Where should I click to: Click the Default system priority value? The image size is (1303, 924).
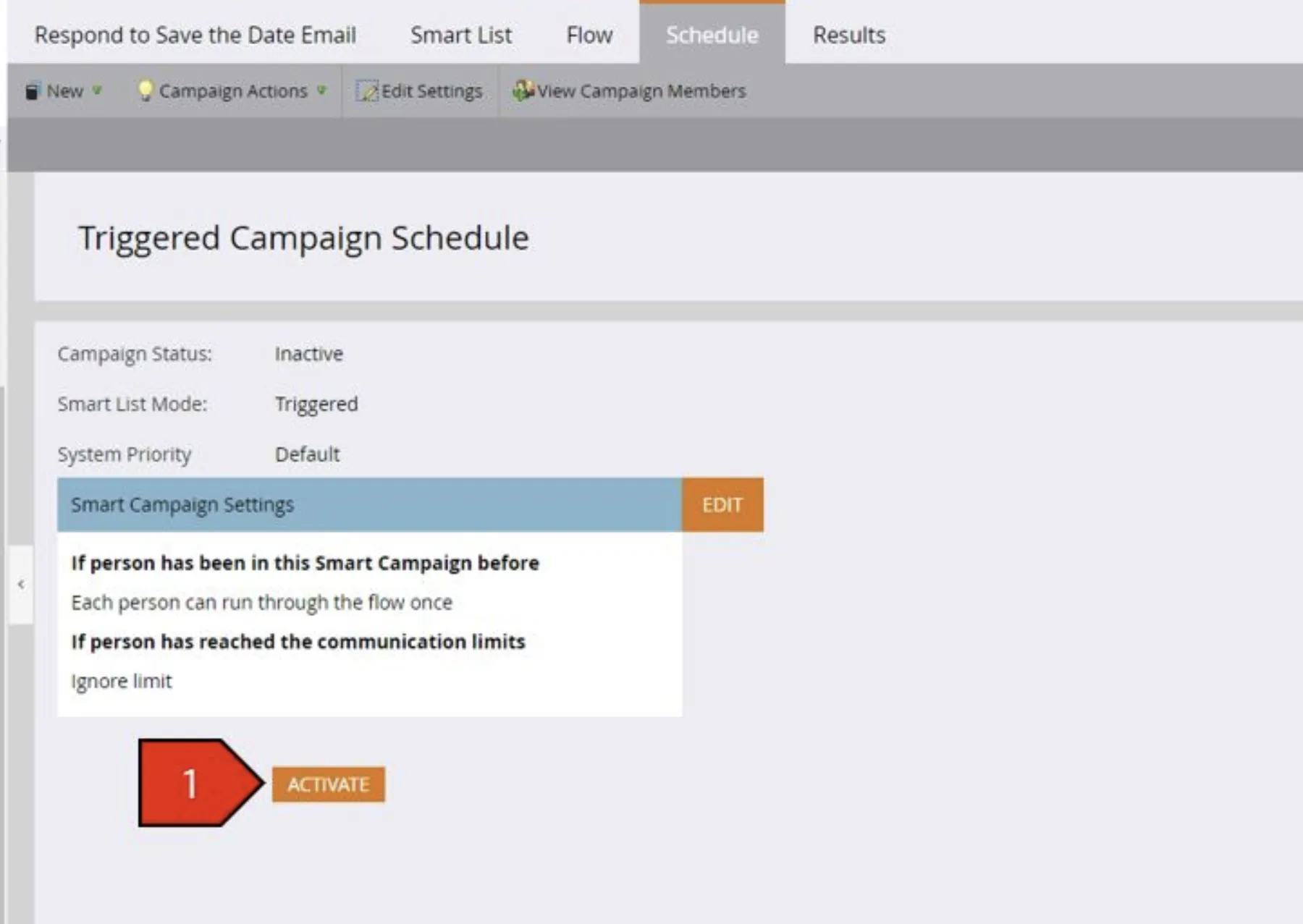click(308, 454)
